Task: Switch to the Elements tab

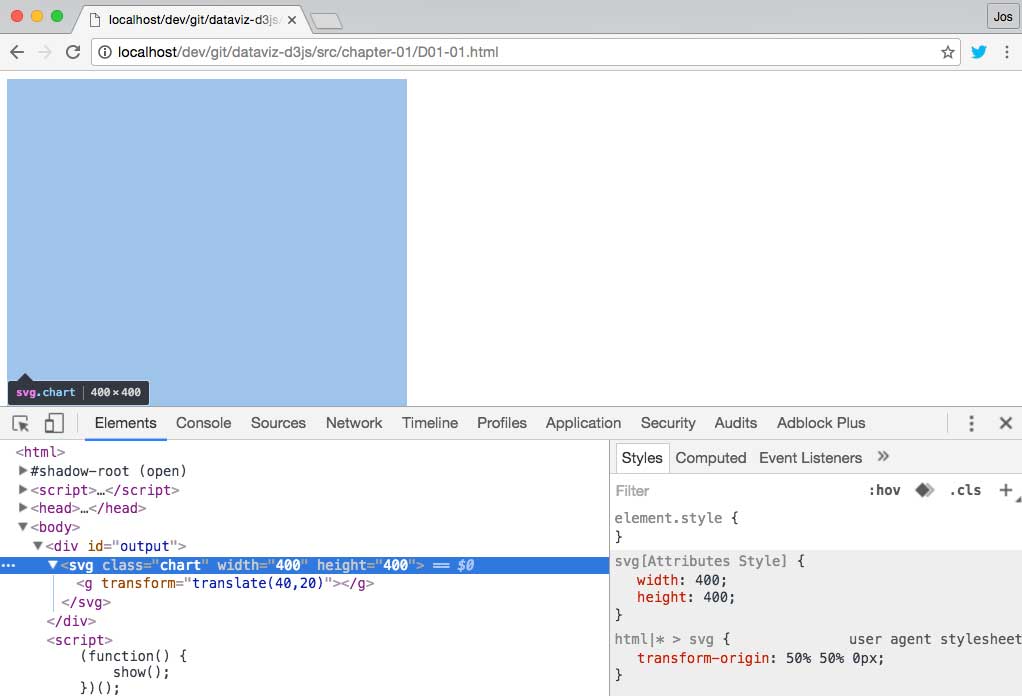Action: pos(126,424)
